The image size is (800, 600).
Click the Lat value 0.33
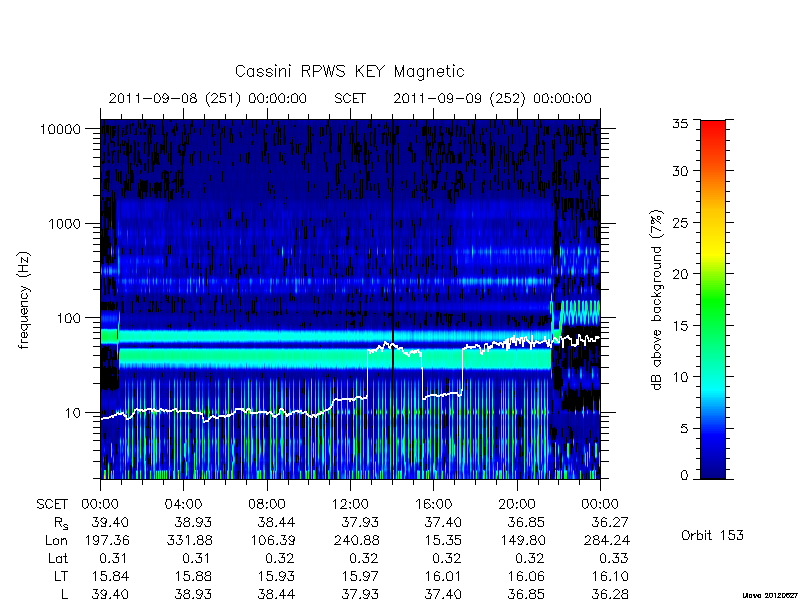click(614, 558)
